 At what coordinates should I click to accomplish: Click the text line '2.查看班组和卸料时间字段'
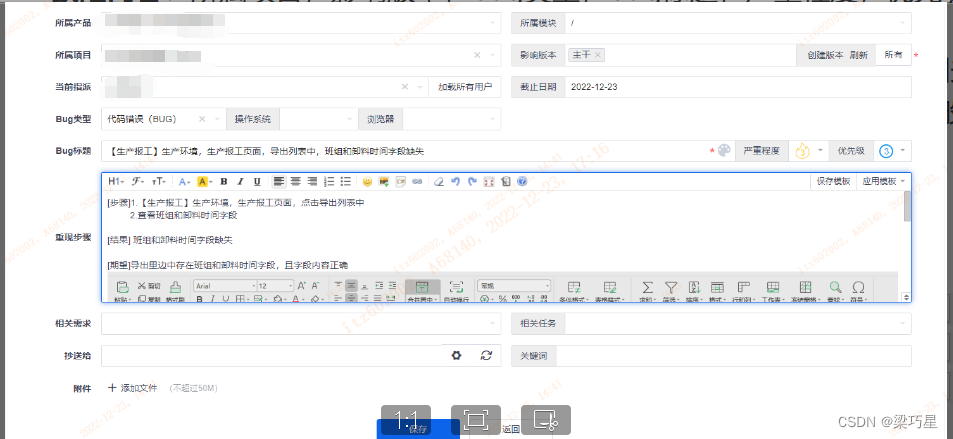[x=183, y=215]
